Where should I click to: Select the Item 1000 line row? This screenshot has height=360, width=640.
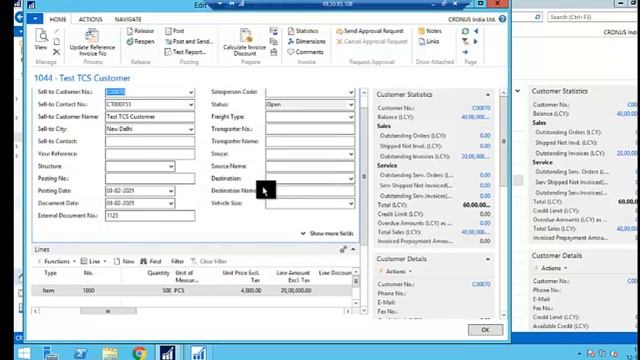tap(192, 291)
